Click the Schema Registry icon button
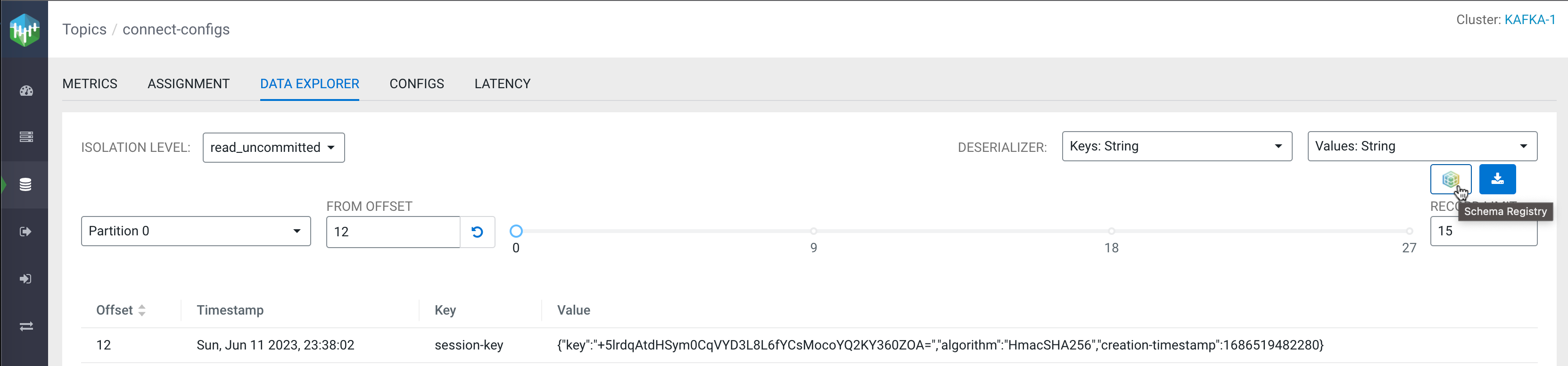 1450,179
